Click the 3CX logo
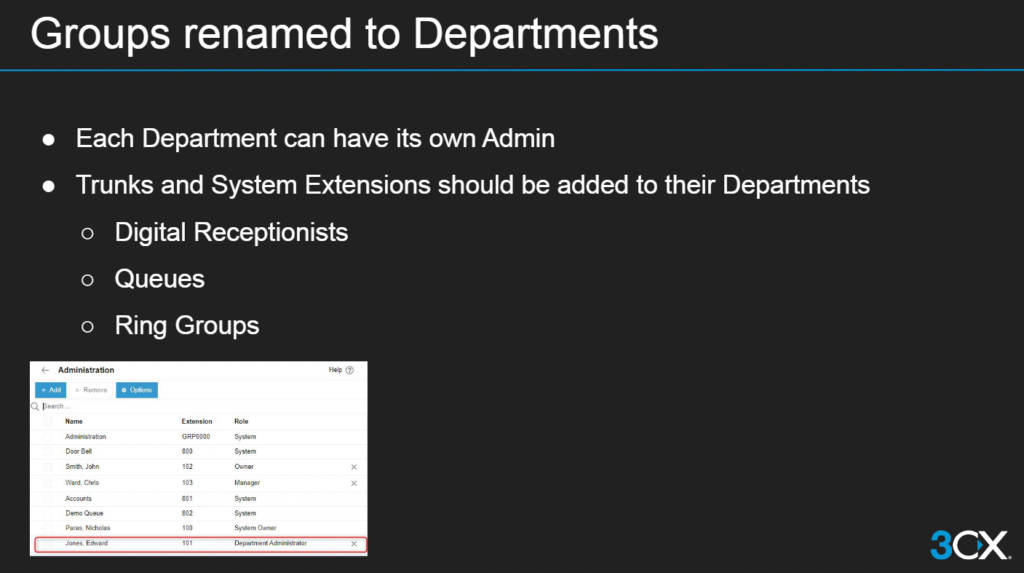This screenshot has width=1024, height=573. [969, 545]
